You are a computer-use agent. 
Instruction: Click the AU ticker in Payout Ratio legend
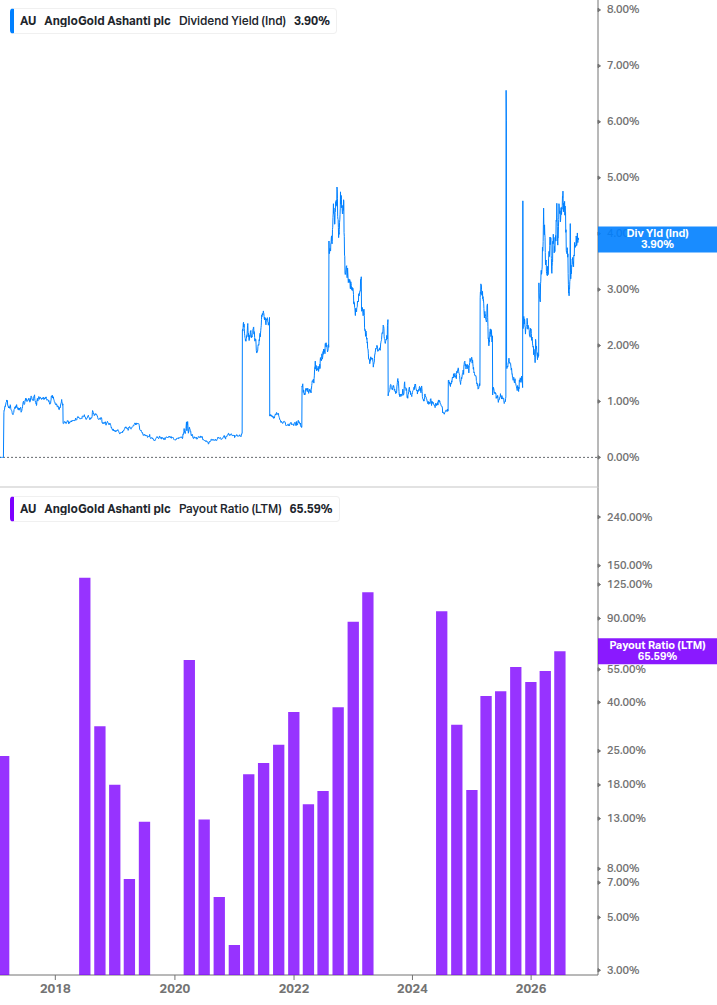(28, 509)
